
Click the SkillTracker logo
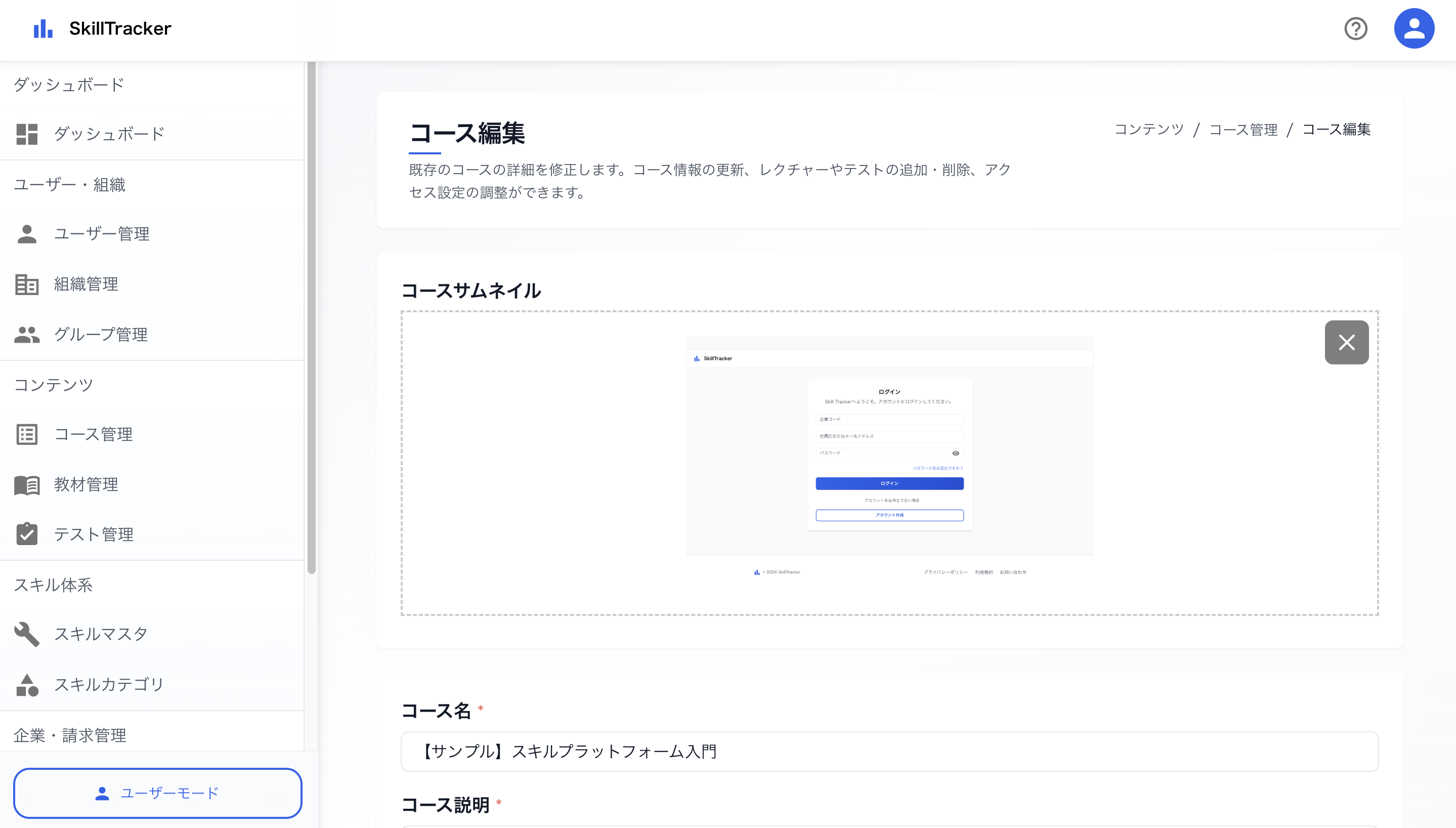coord(102,28)
